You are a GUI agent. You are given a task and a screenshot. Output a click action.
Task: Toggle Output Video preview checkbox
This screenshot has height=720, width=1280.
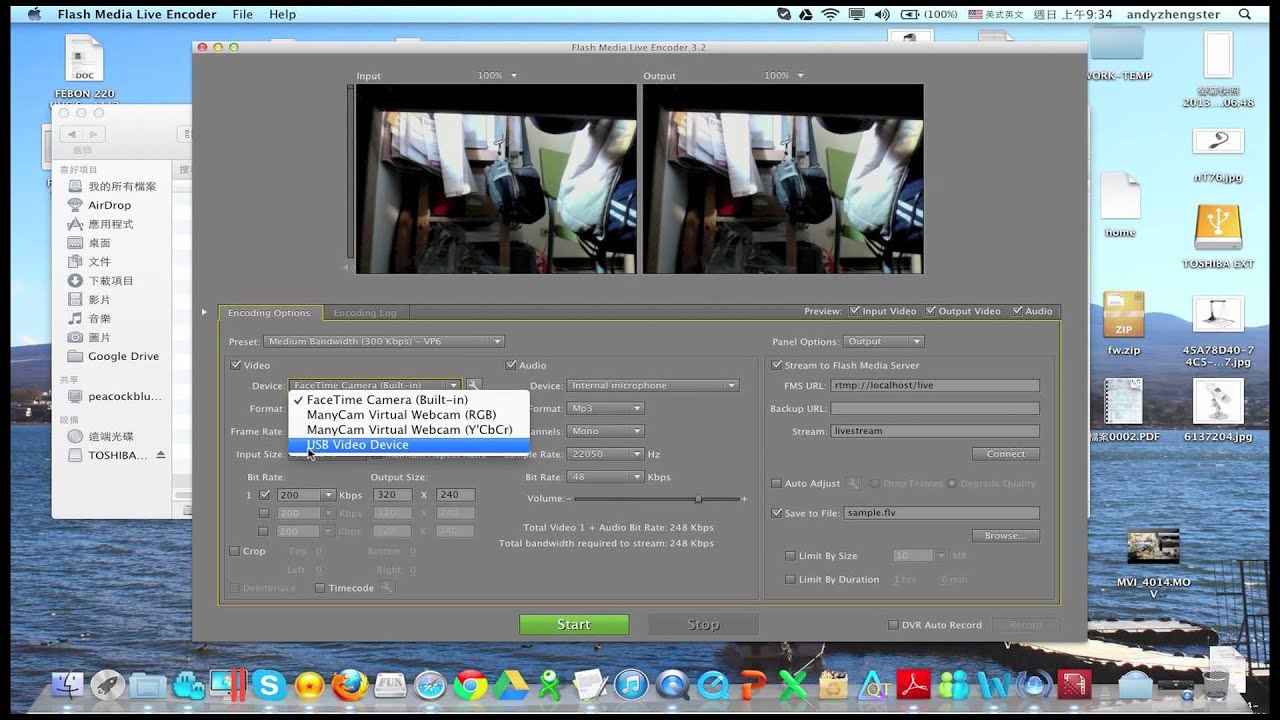point(931,311)
